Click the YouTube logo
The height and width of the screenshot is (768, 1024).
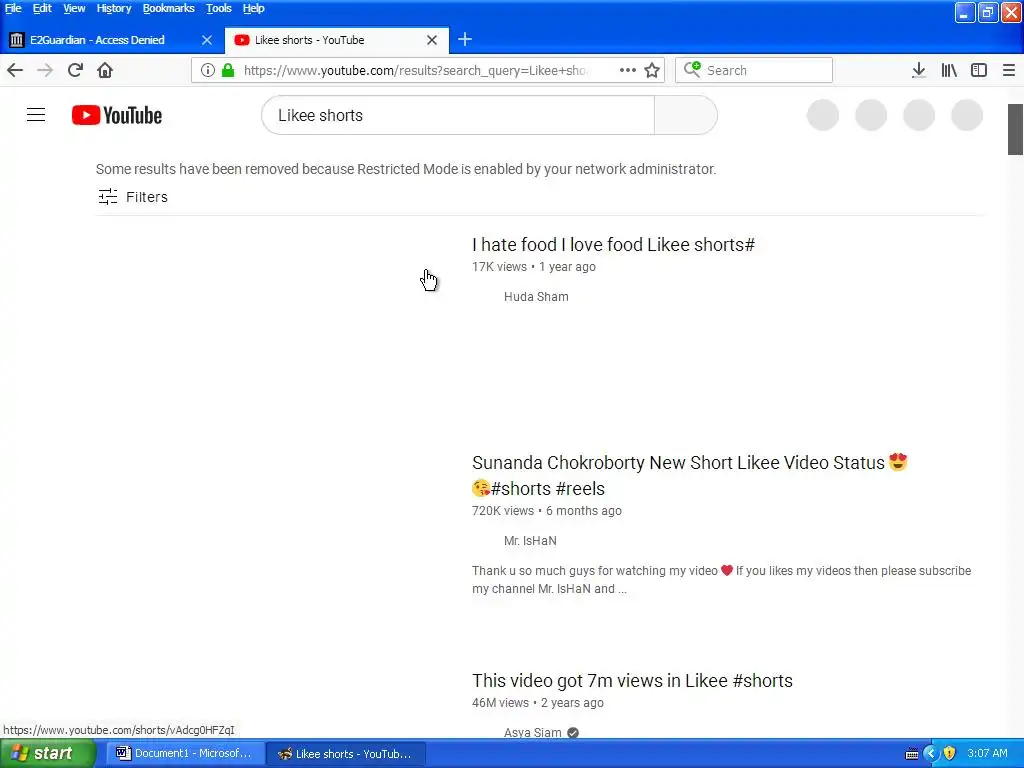coord(117,115)
